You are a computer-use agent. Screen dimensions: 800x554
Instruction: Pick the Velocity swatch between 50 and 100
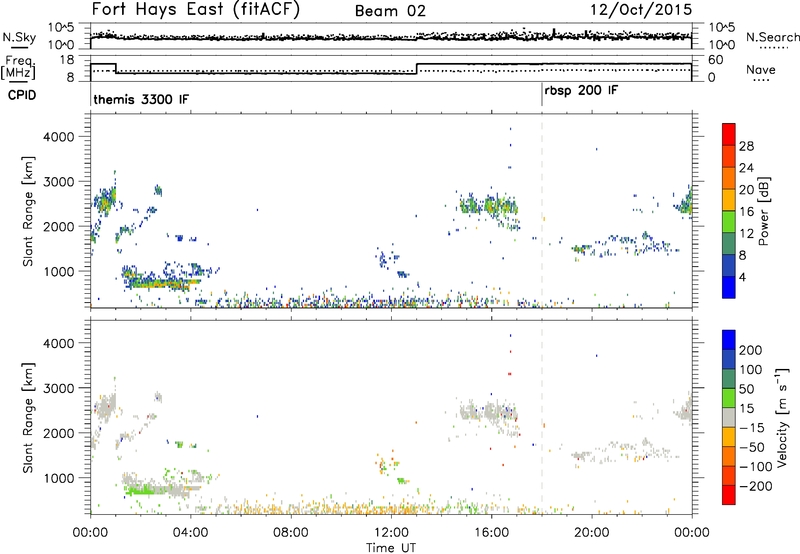coord(729,378)
